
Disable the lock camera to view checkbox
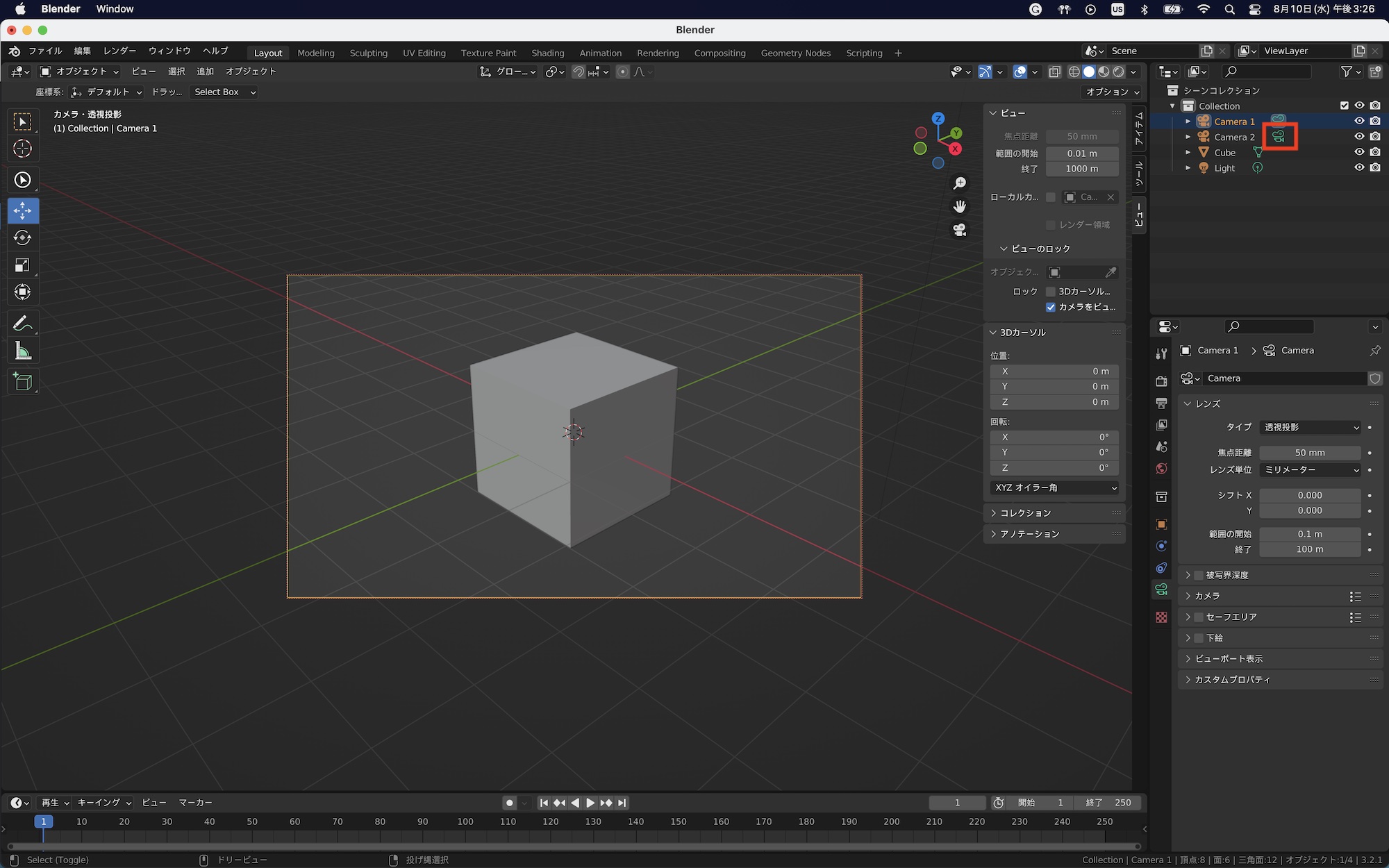pyautogui.click(x=1051, y=307)
